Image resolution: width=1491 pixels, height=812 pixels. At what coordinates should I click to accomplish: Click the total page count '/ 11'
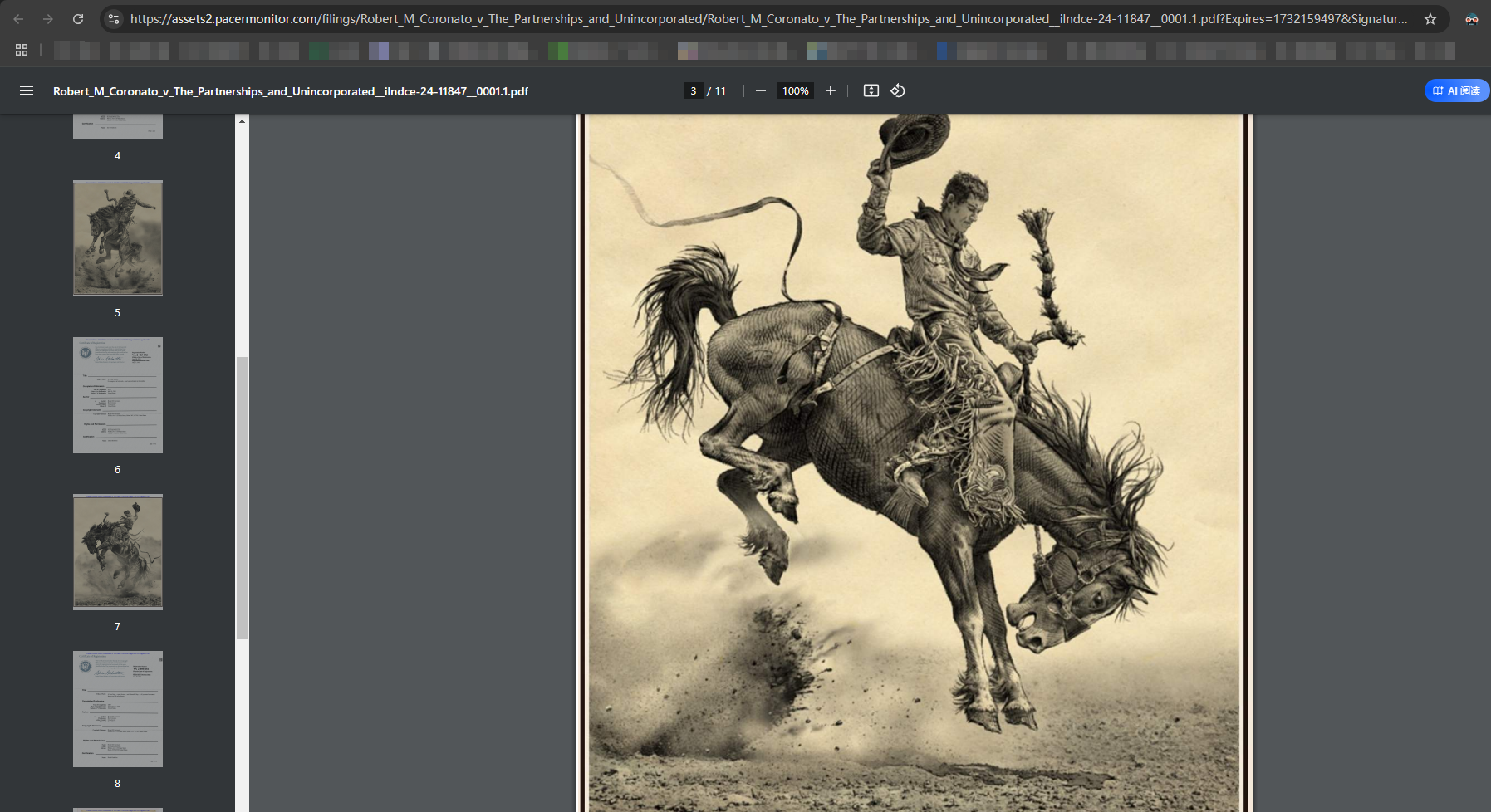tap(716, 90)
